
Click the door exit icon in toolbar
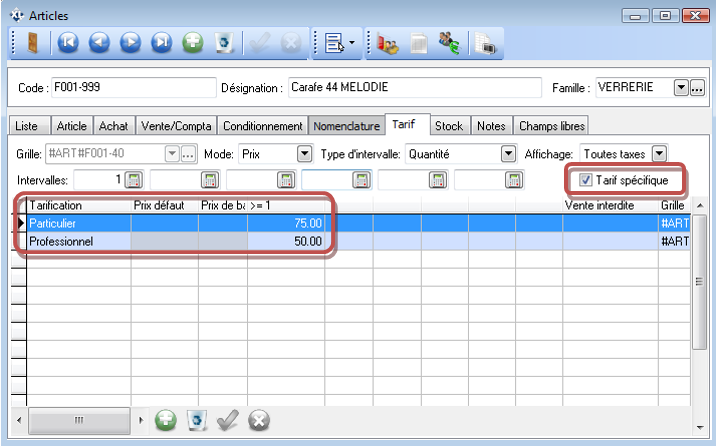(33, 43)
